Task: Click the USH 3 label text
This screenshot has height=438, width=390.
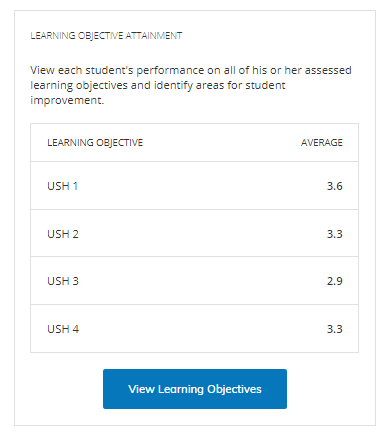Action: point(63,281)
